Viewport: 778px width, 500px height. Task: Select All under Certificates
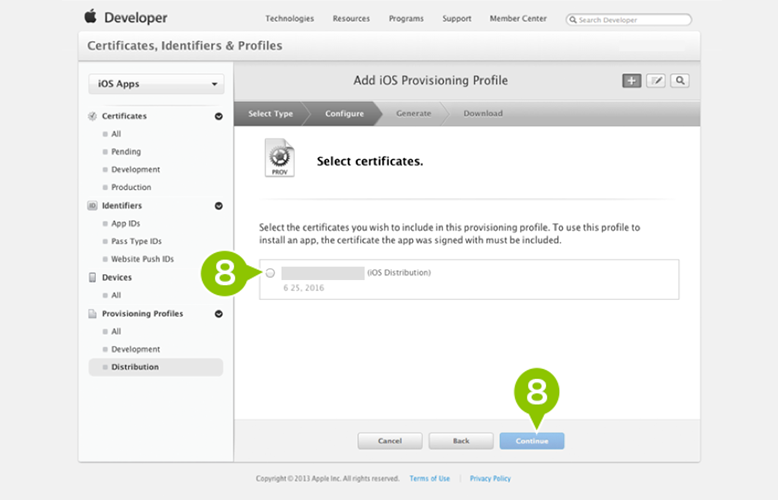tap(116, 134)
